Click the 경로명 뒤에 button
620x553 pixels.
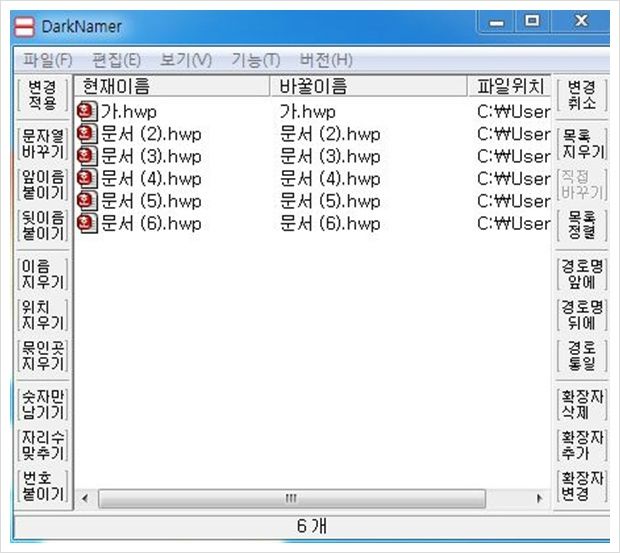click(582, 315)
